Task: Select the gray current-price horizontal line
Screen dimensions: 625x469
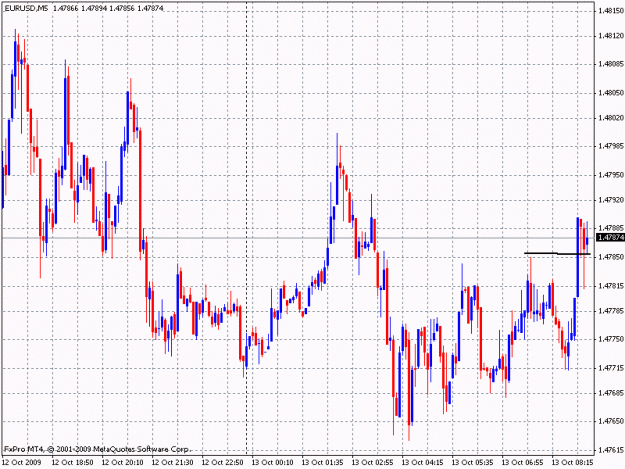Action: point(298,238)
